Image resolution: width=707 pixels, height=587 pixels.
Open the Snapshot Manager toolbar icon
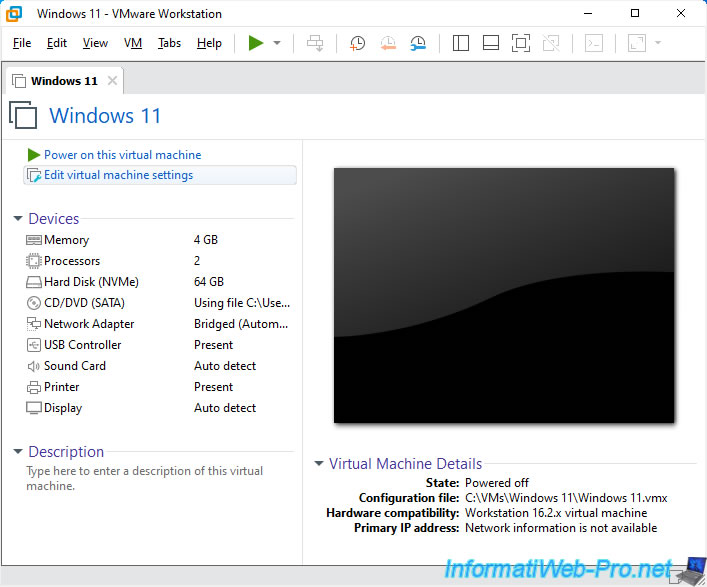pyautogui.click(x=418, y=43)
